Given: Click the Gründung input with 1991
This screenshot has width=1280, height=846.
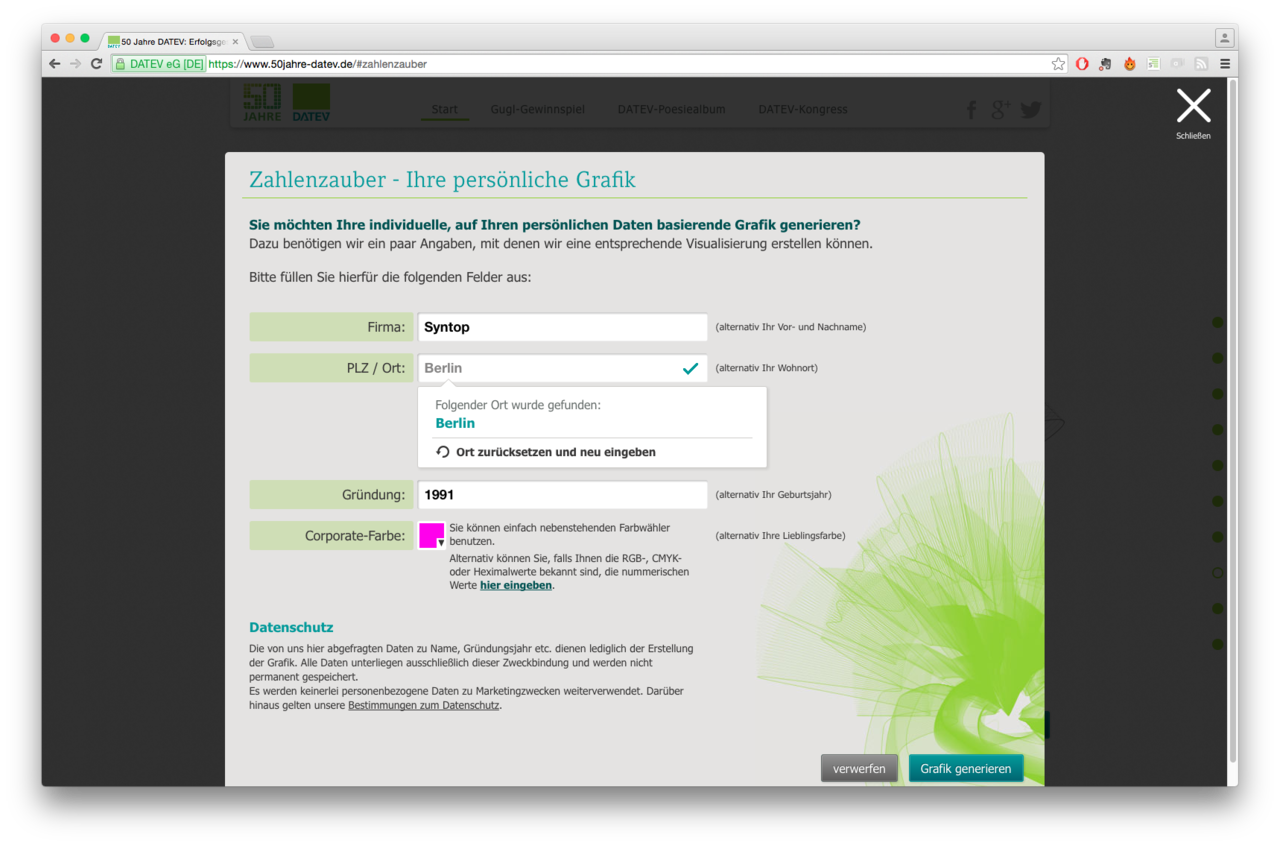Looking at the screenshot, I should coord(563,494).
